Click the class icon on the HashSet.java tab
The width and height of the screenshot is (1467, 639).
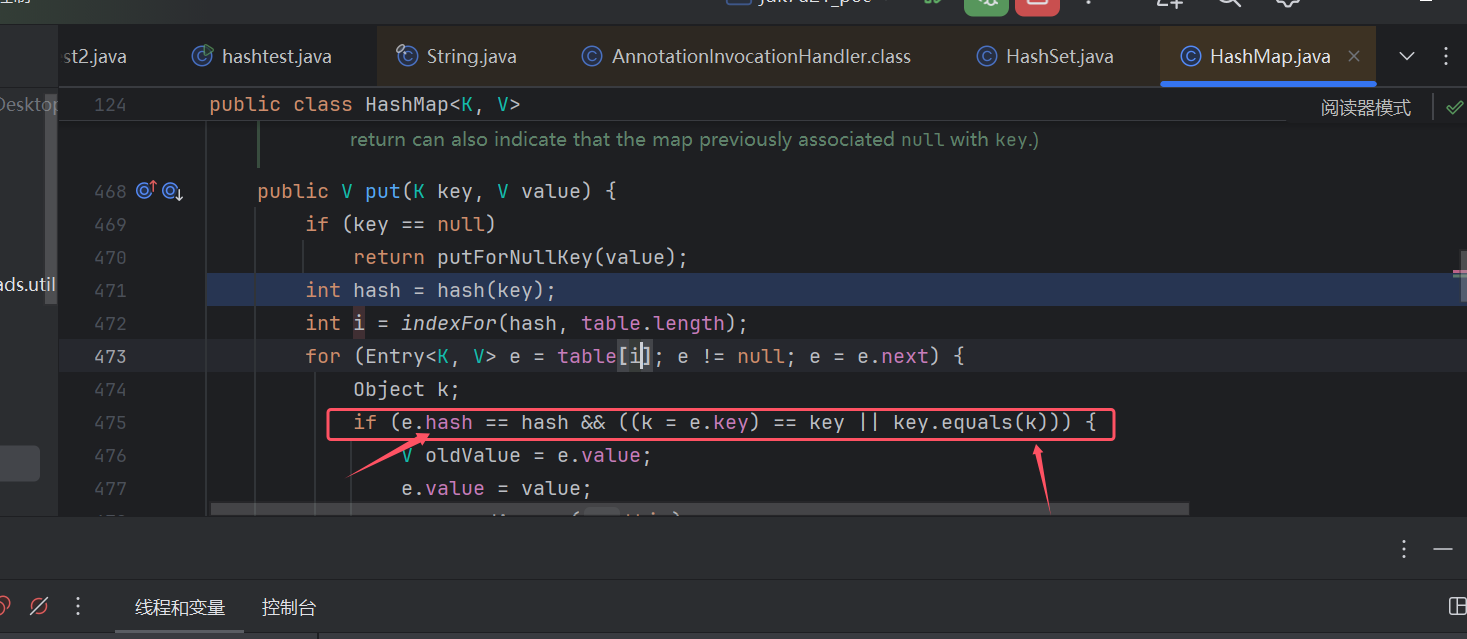(987, 56)
